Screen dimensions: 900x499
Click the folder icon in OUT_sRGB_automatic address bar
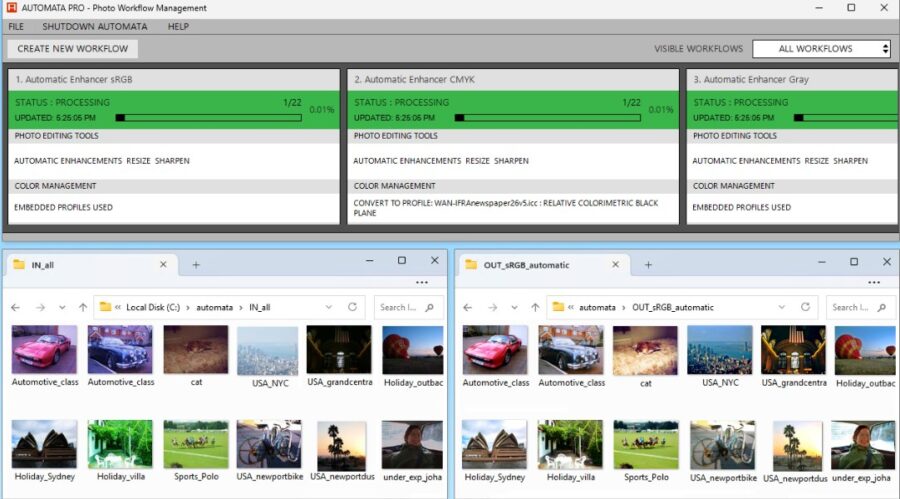(x=558, y=307)
